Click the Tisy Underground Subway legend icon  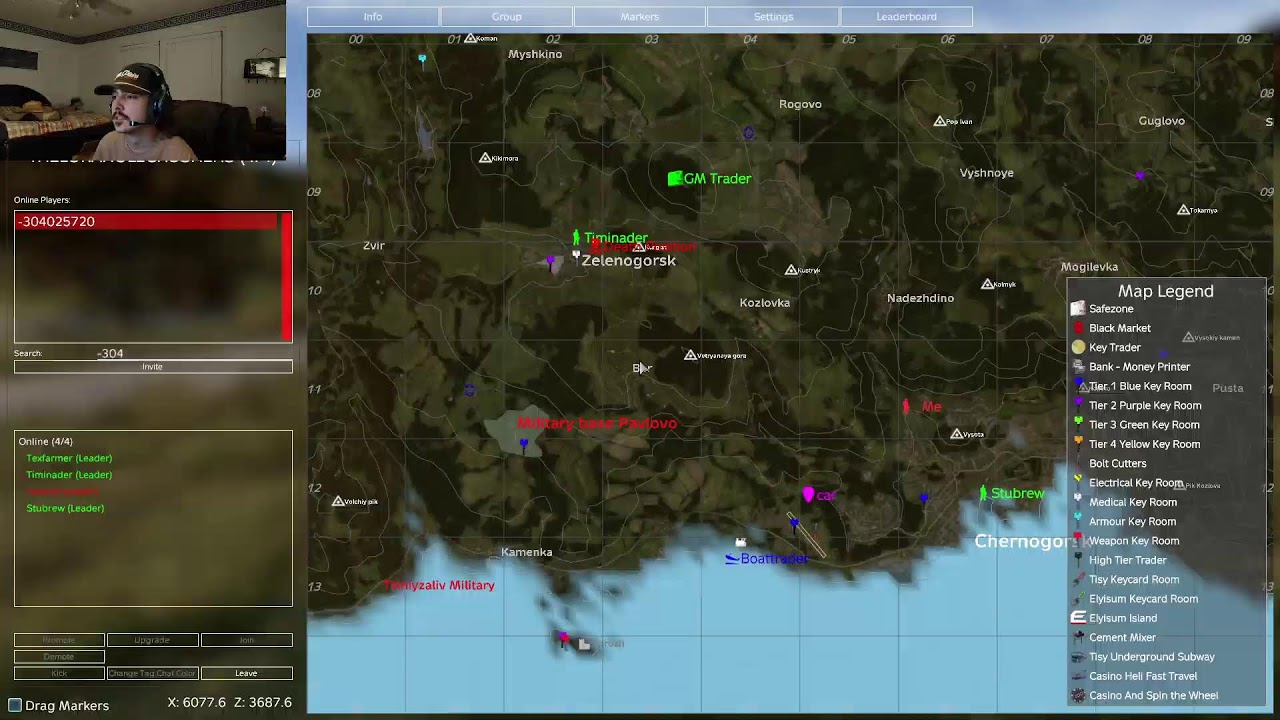click(x=1078, y=657)
